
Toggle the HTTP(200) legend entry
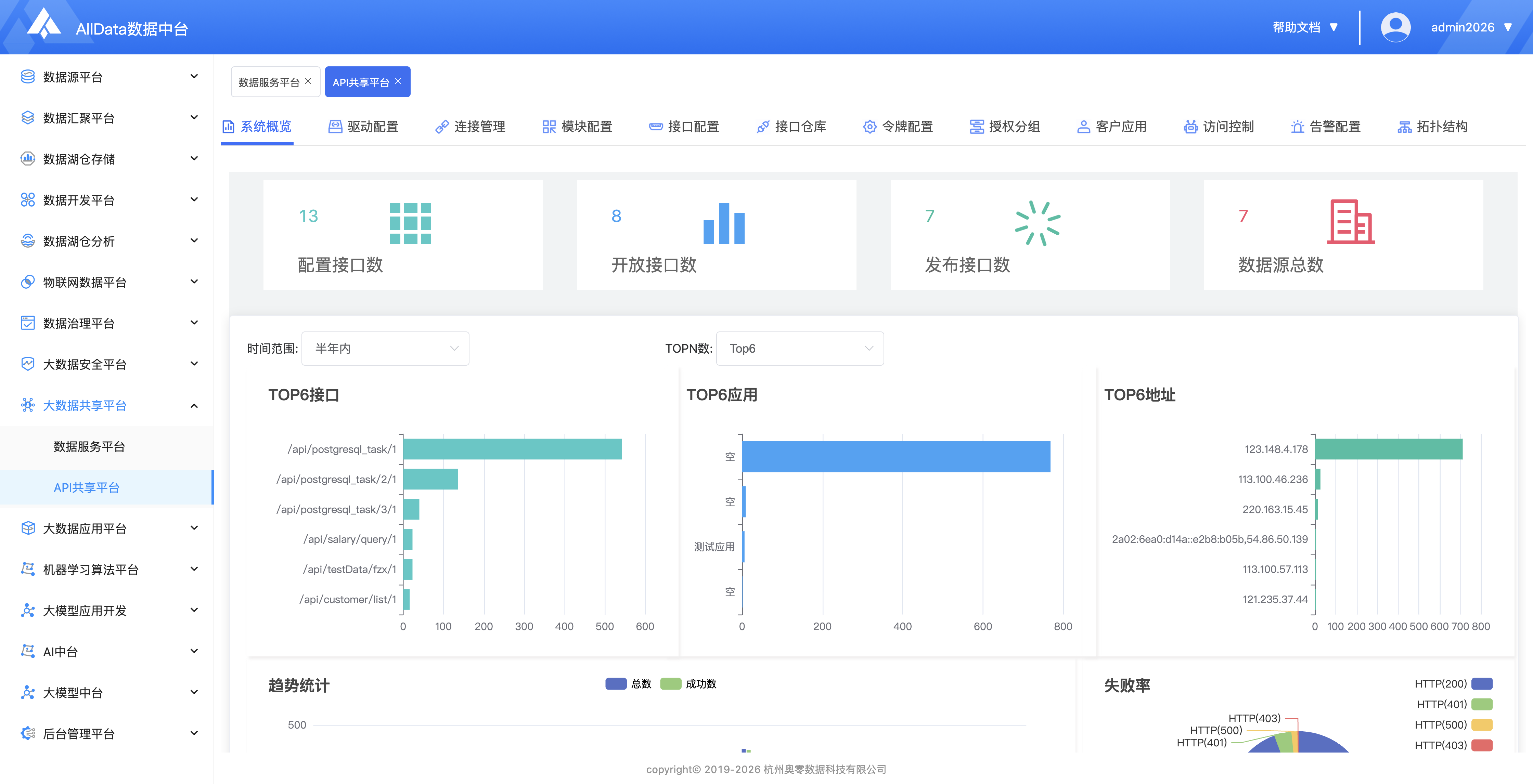click(1453, 684)
